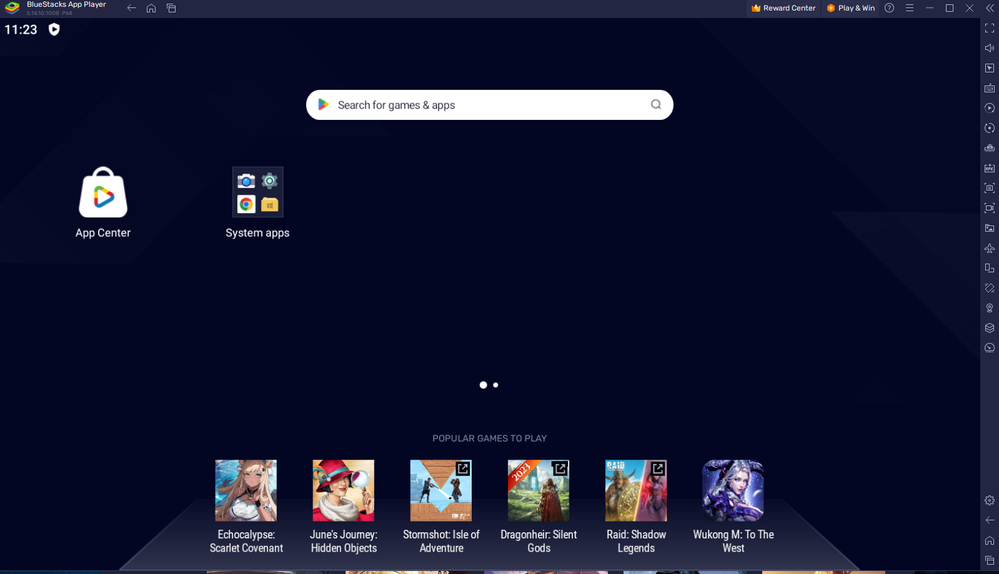
Task: Click the fullscreen icon in the sidebar
Action: tap(989, 28)
